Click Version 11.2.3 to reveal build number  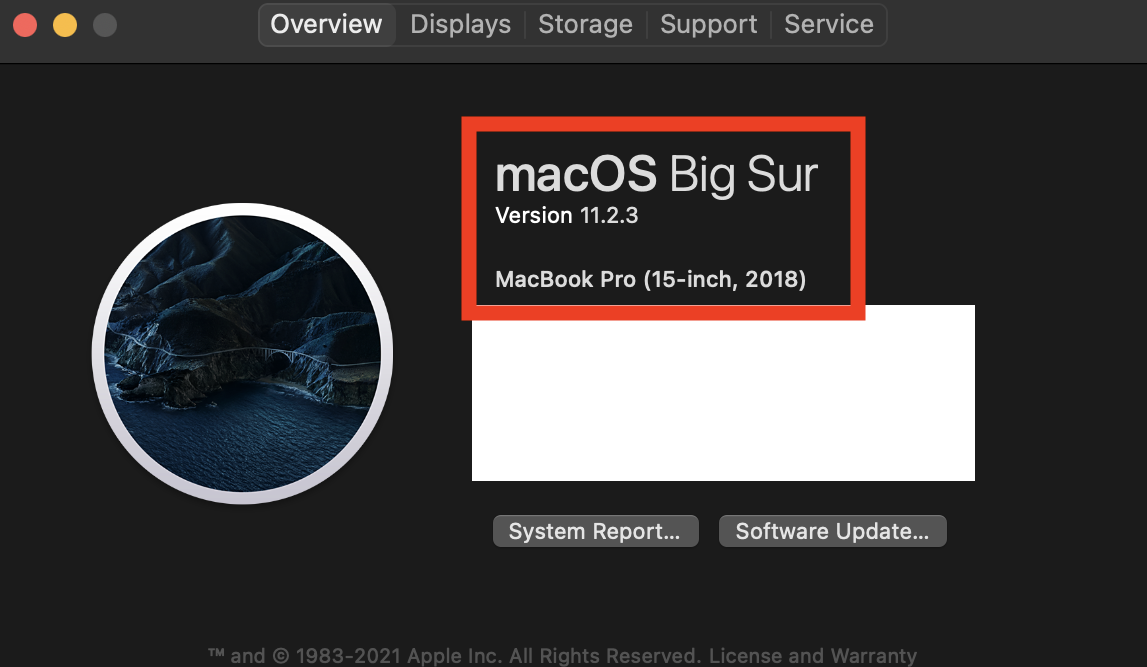click(x=566, y=216)
